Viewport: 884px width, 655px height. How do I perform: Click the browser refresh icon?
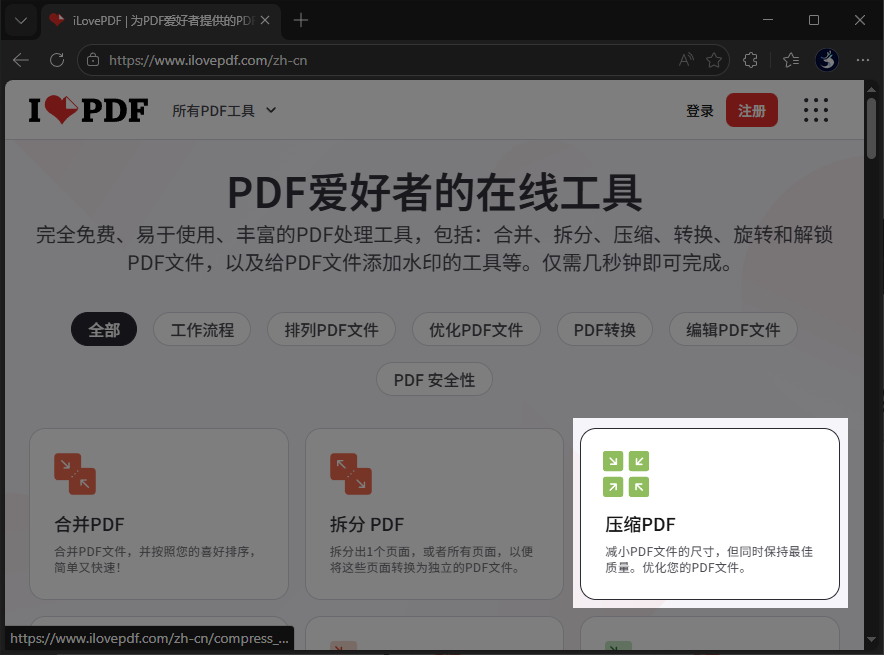57,60
